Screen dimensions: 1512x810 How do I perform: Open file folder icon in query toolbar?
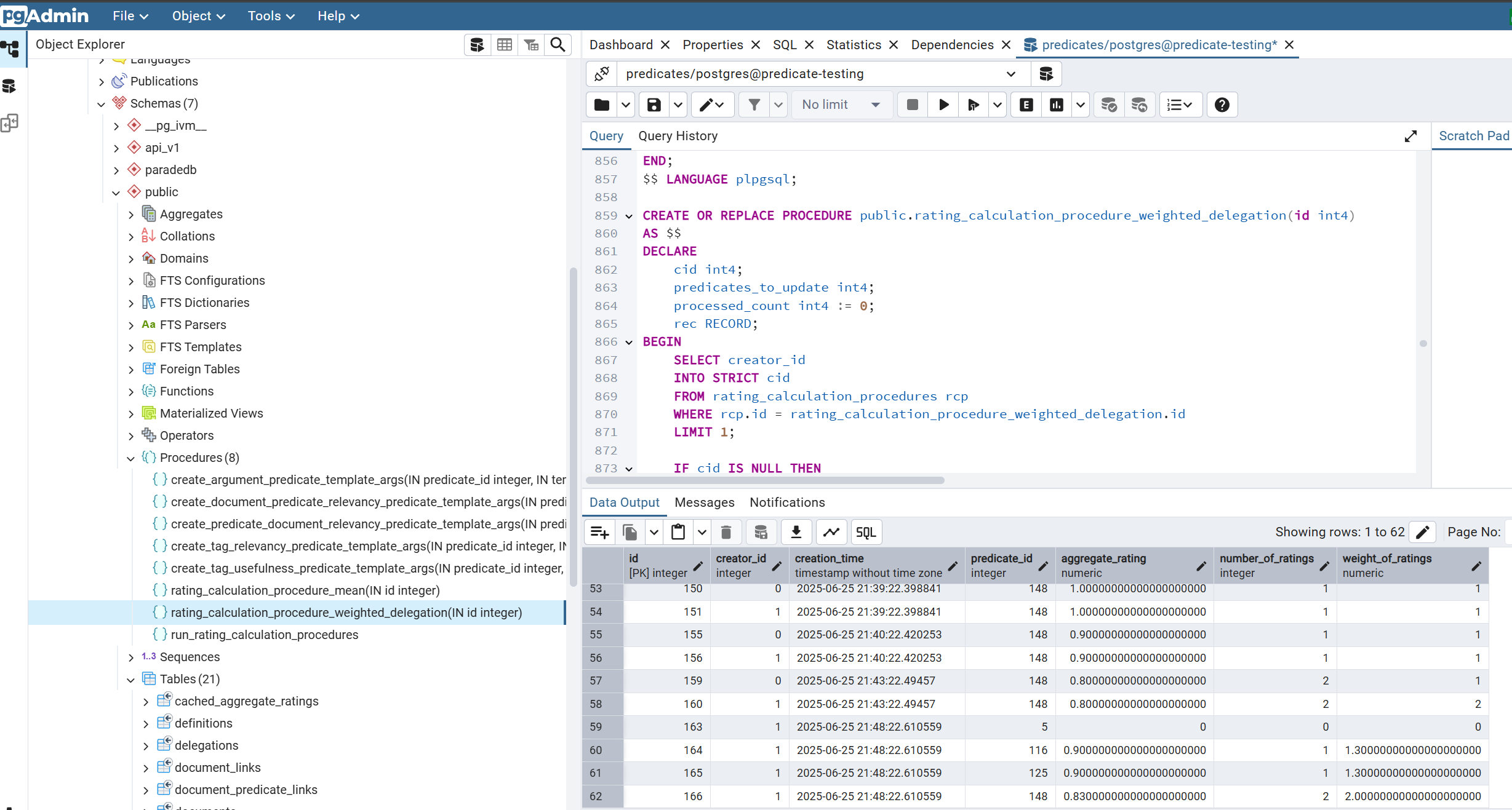click(602, 105)
